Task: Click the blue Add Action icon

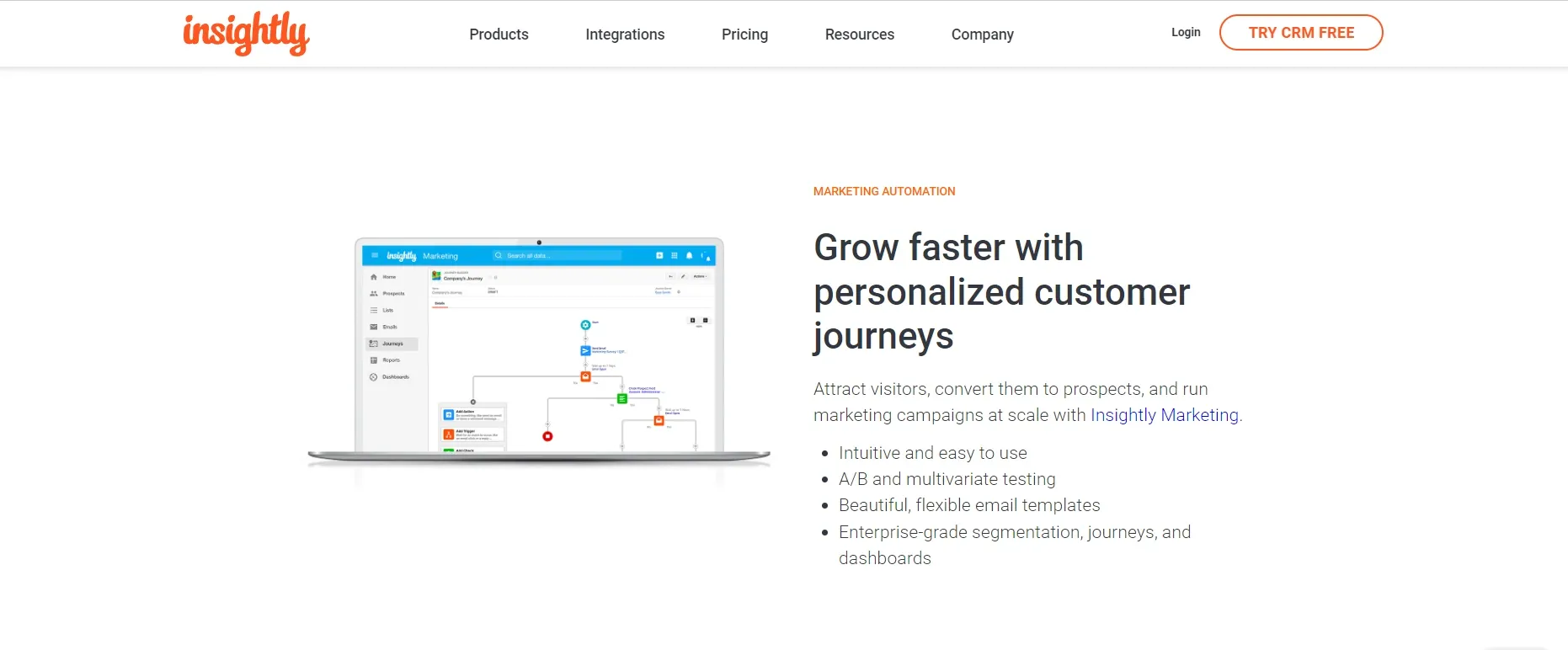Action: point(449,414)
